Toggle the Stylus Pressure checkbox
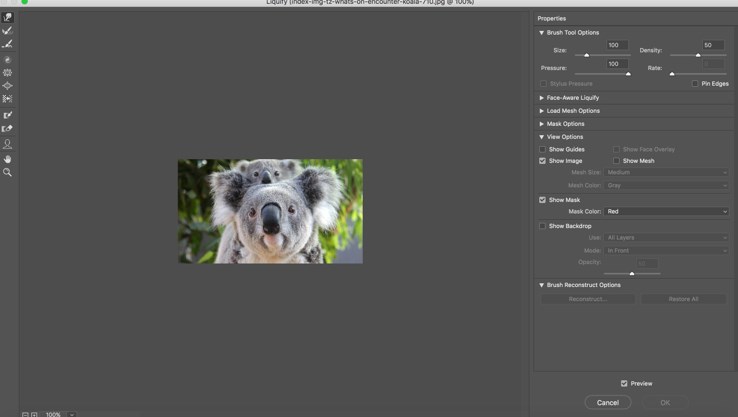The width and height of the screenshot is (738, 417). point(544,84)
